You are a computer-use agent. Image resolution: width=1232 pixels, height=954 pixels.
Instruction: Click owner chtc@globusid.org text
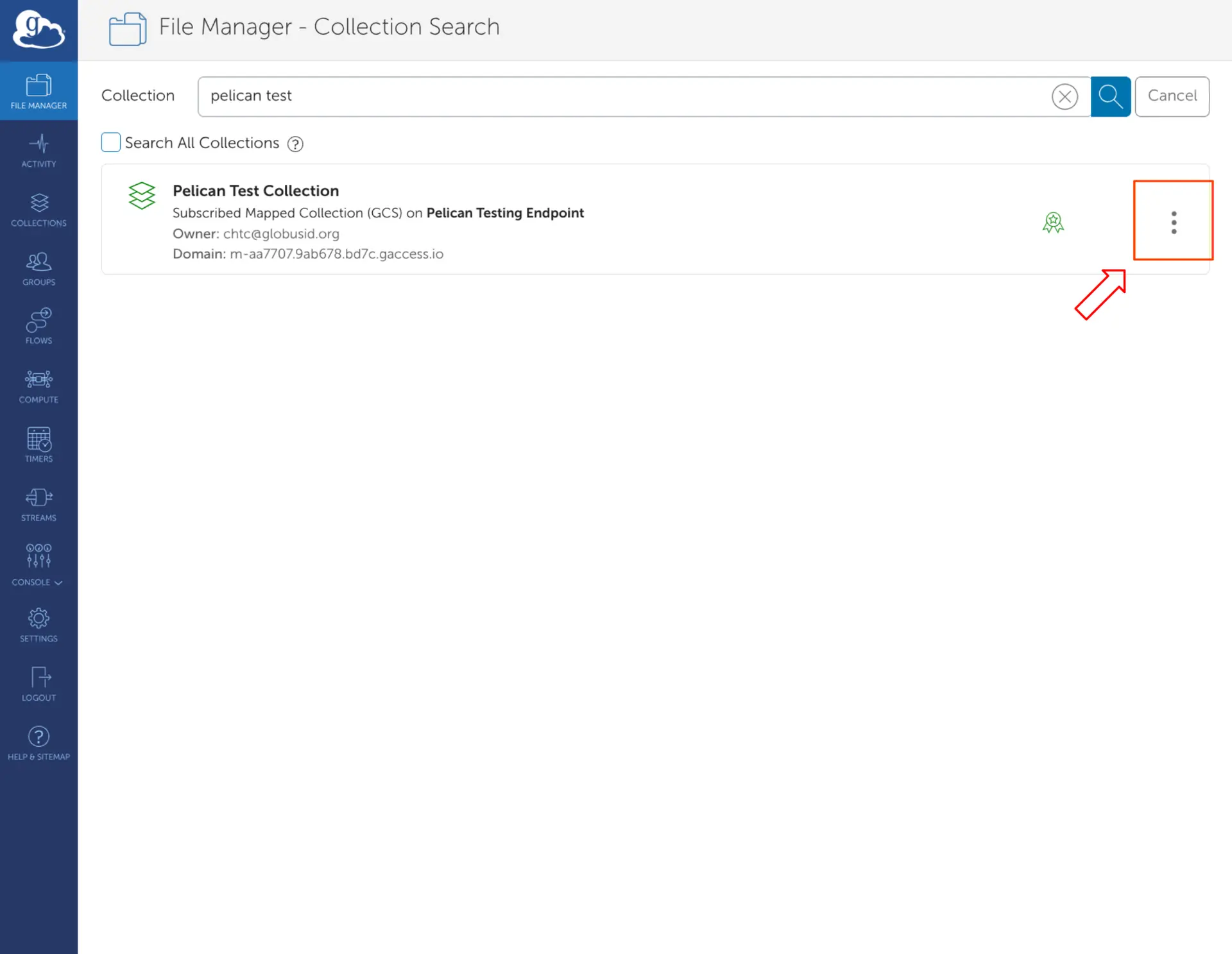(x=281, y=234)
